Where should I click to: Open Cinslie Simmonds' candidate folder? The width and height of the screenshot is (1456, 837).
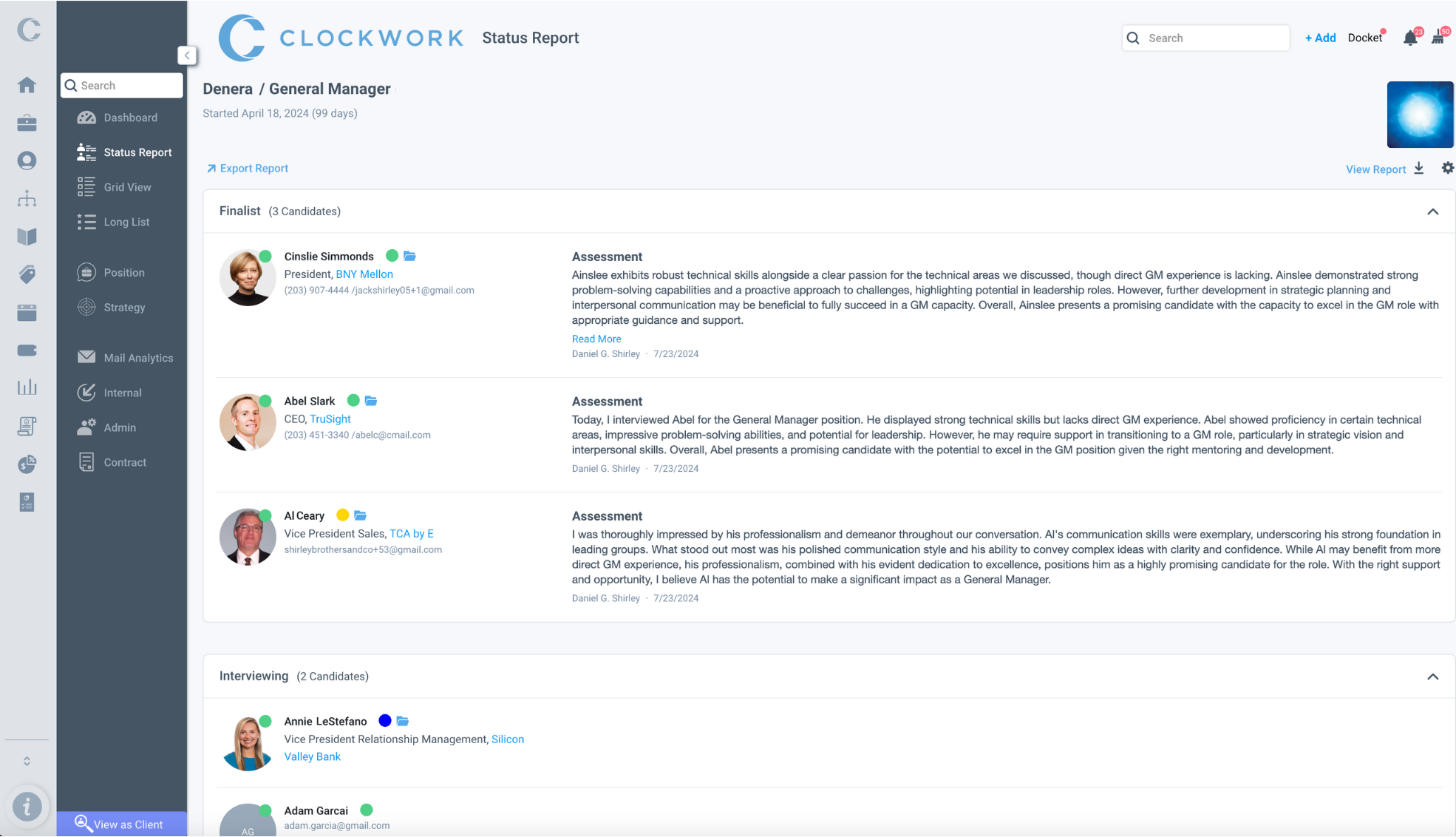(410, 256)
